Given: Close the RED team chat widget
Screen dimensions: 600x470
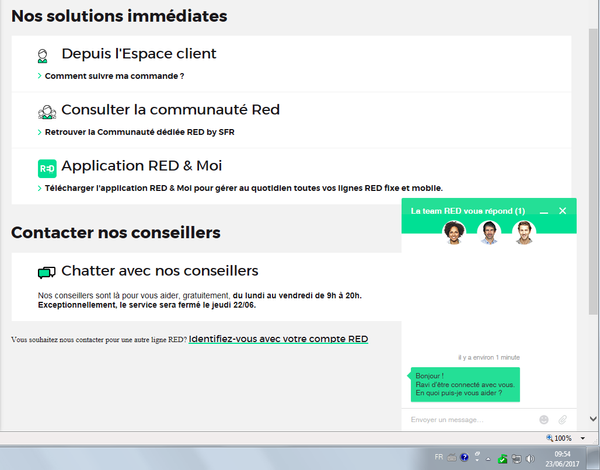Looking at the screenshot, I should click(x=562, y=211).
